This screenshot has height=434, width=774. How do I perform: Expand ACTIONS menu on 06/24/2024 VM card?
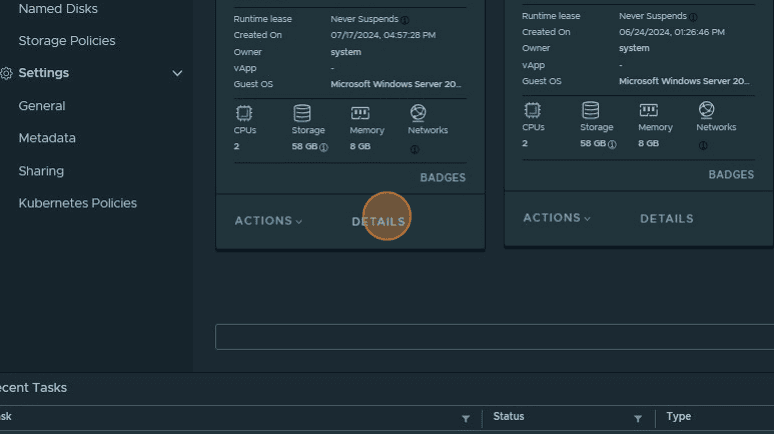tap(556, 218)
